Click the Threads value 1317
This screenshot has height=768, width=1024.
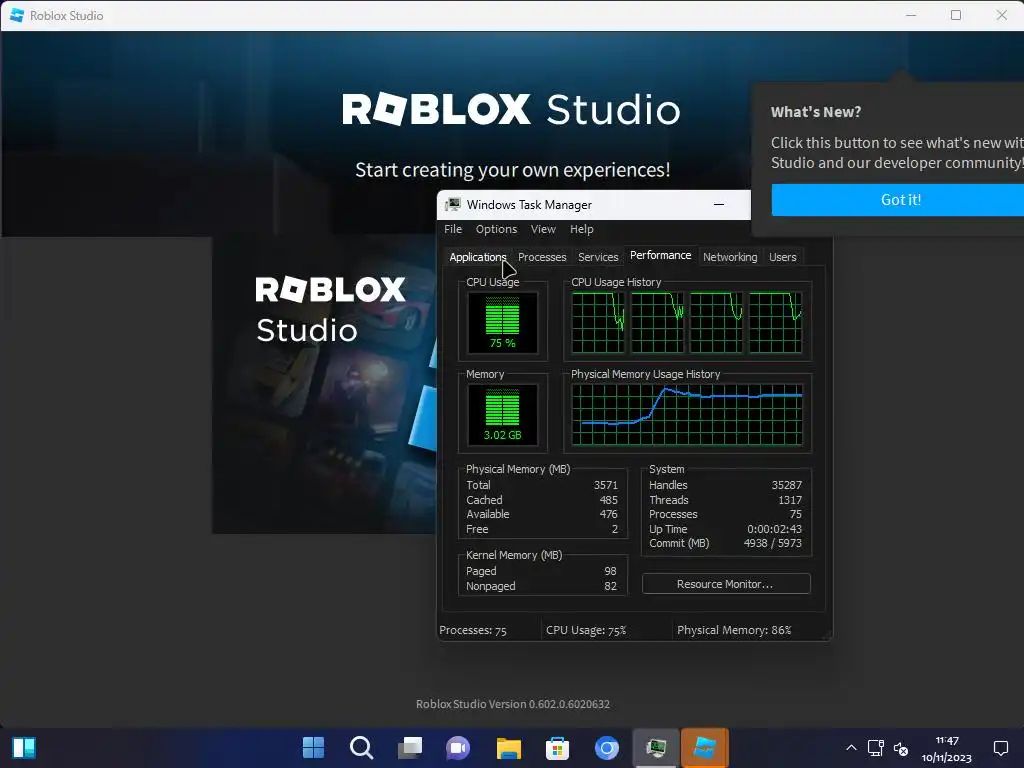(x=790, y=500)
